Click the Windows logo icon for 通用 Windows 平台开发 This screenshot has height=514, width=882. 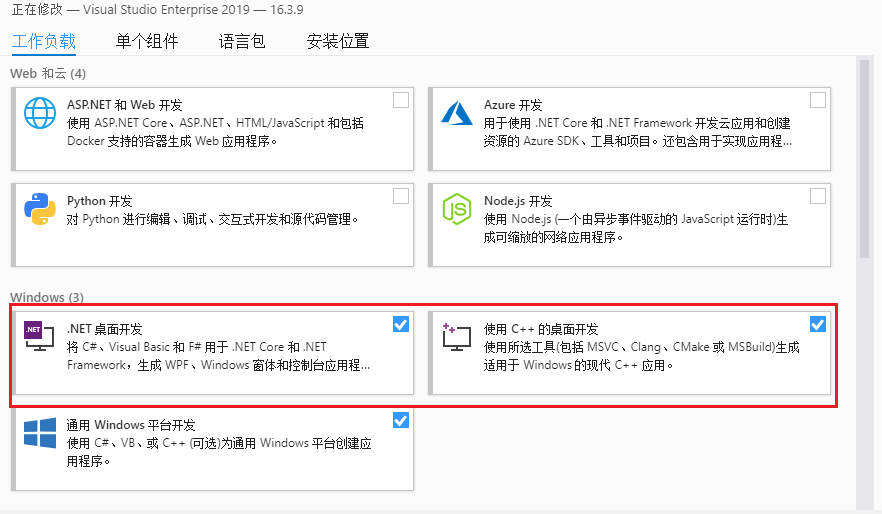[40, 432]
